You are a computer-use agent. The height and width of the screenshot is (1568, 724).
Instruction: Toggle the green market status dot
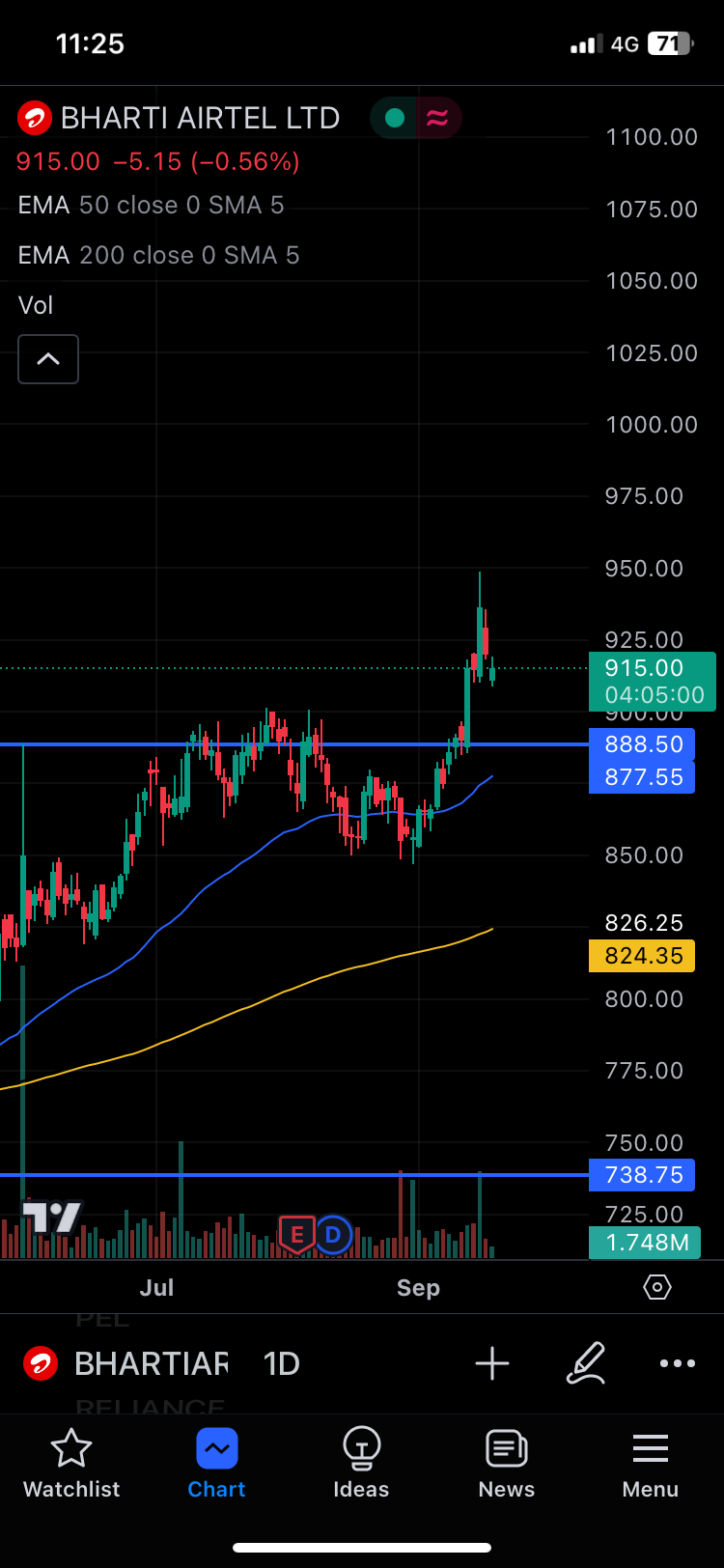pyautogui.click(x=394, y=118)
